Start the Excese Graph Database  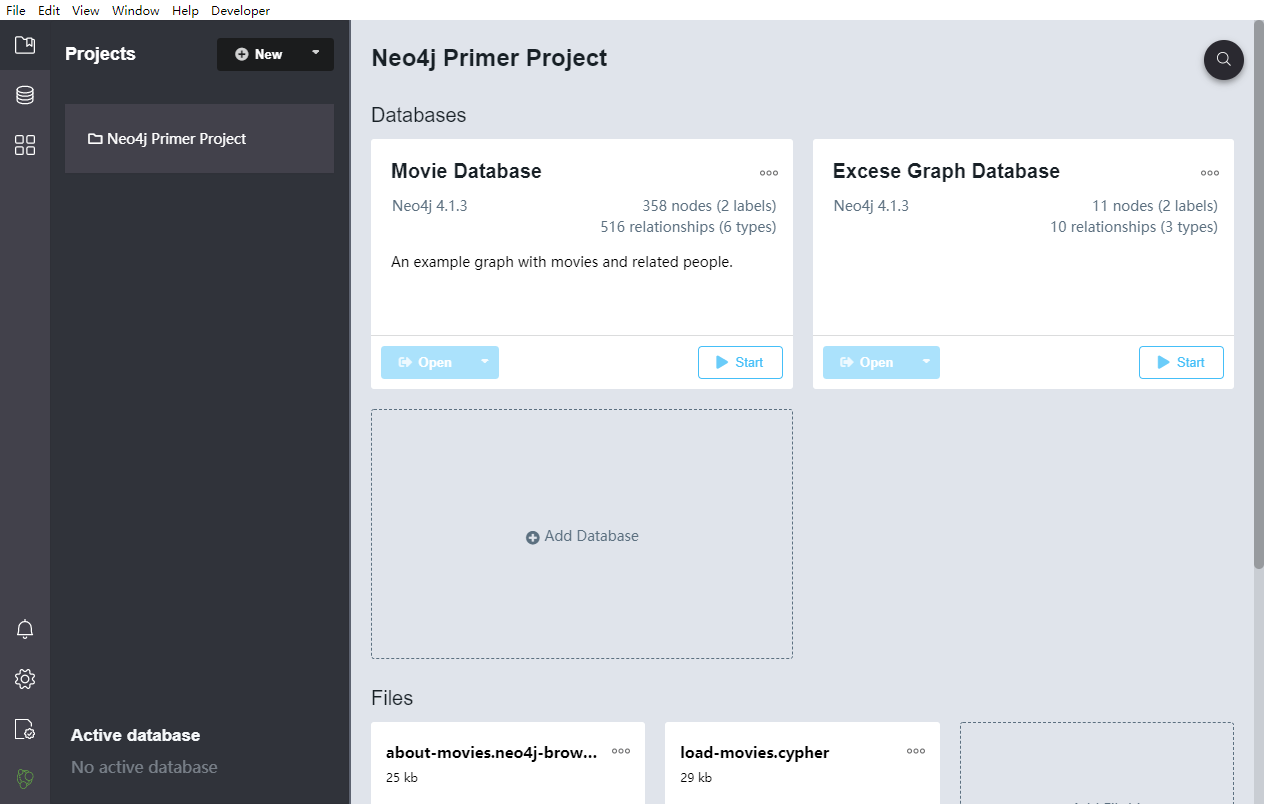(x=1181, y=362)
